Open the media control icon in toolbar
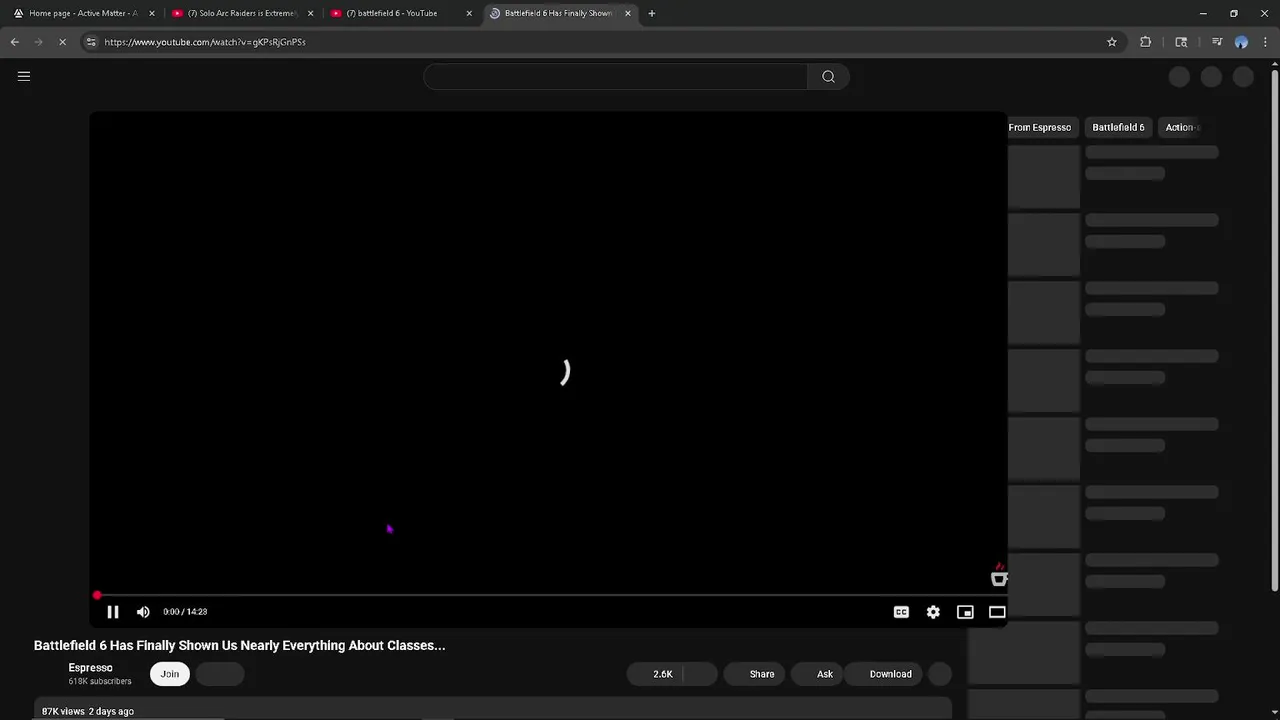The width and height of the screenshot is (1280, 720). [x=1217, y=42]
